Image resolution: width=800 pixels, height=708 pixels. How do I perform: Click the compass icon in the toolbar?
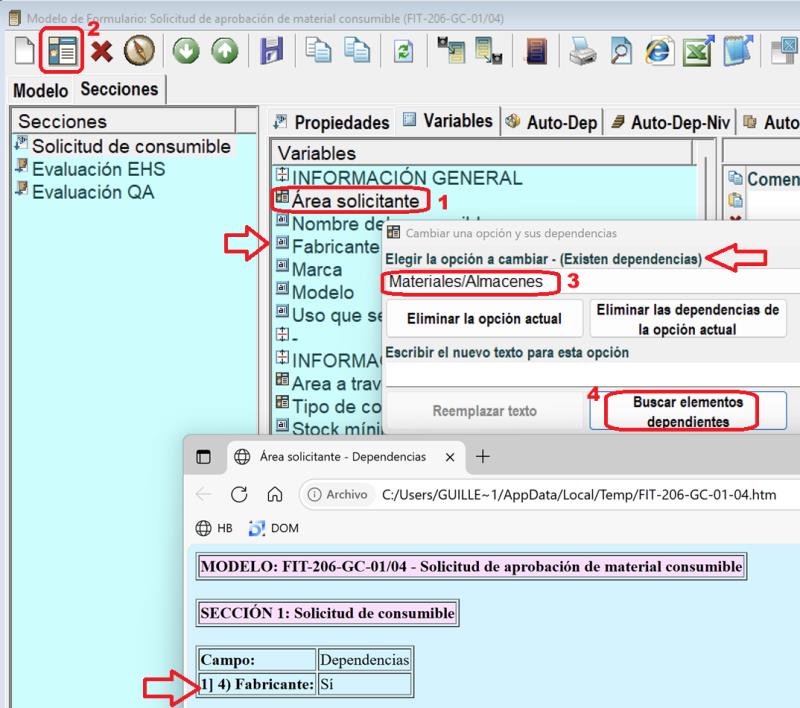(138, 52)
